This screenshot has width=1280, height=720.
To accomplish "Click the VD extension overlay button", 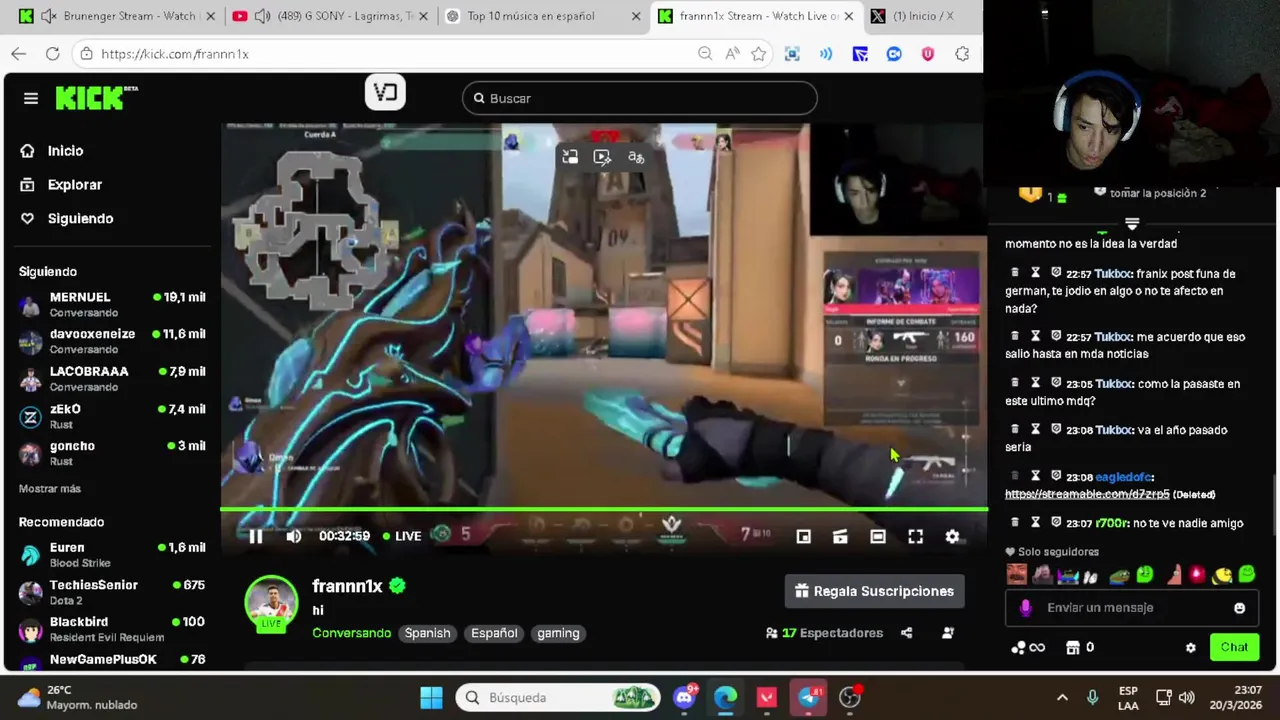I will (385, 93).
